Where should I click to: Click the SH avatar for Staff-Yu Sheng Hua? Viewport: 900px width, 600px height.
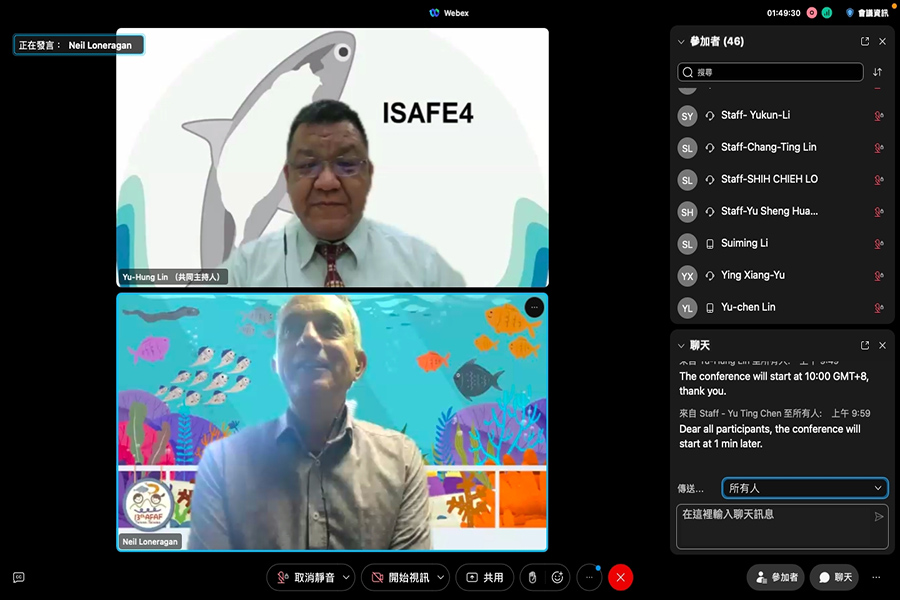tap(687, 212)
